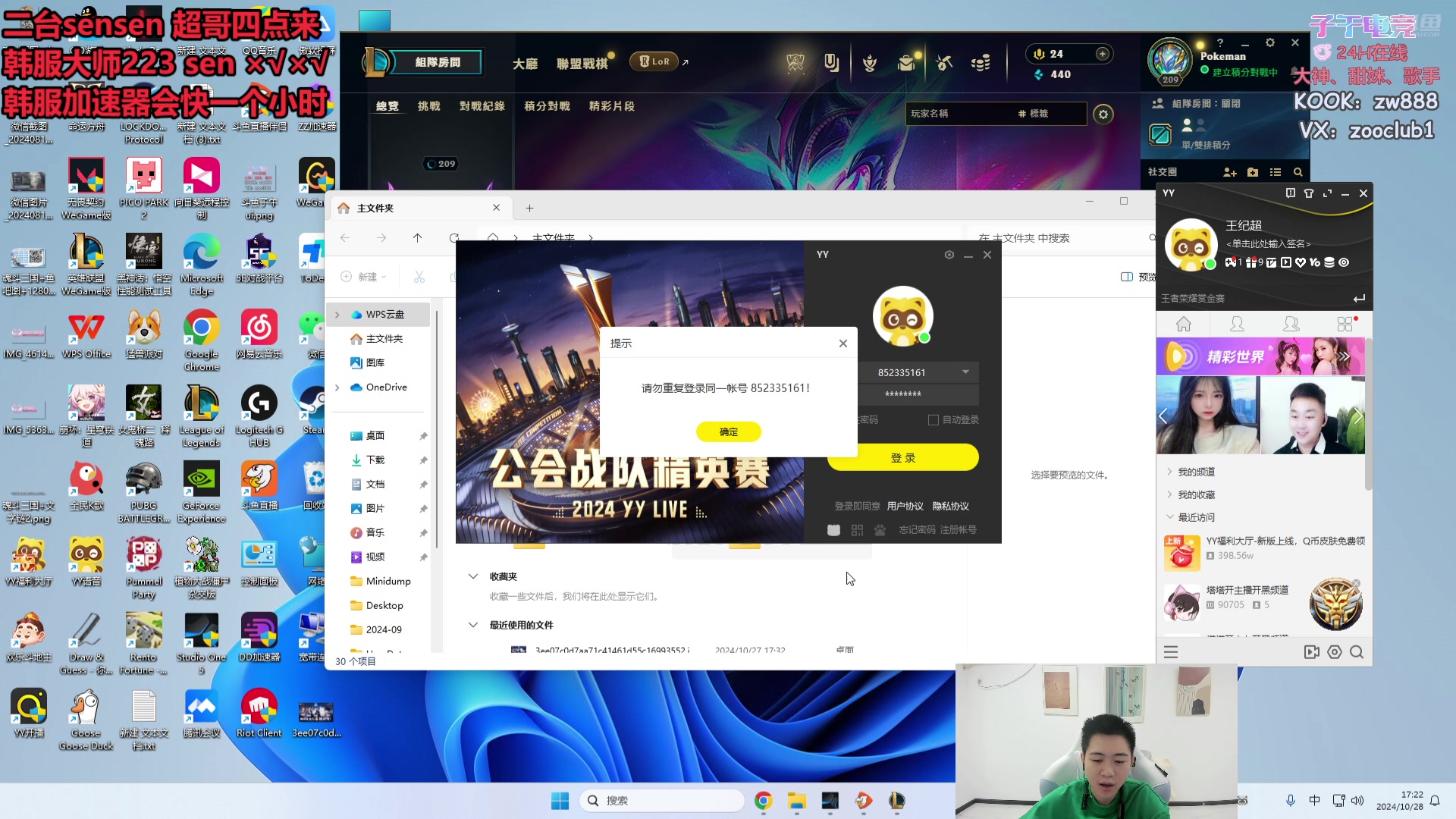Click the paw login icon in YY login
1456x819 pixels.
tap(880, 530)
